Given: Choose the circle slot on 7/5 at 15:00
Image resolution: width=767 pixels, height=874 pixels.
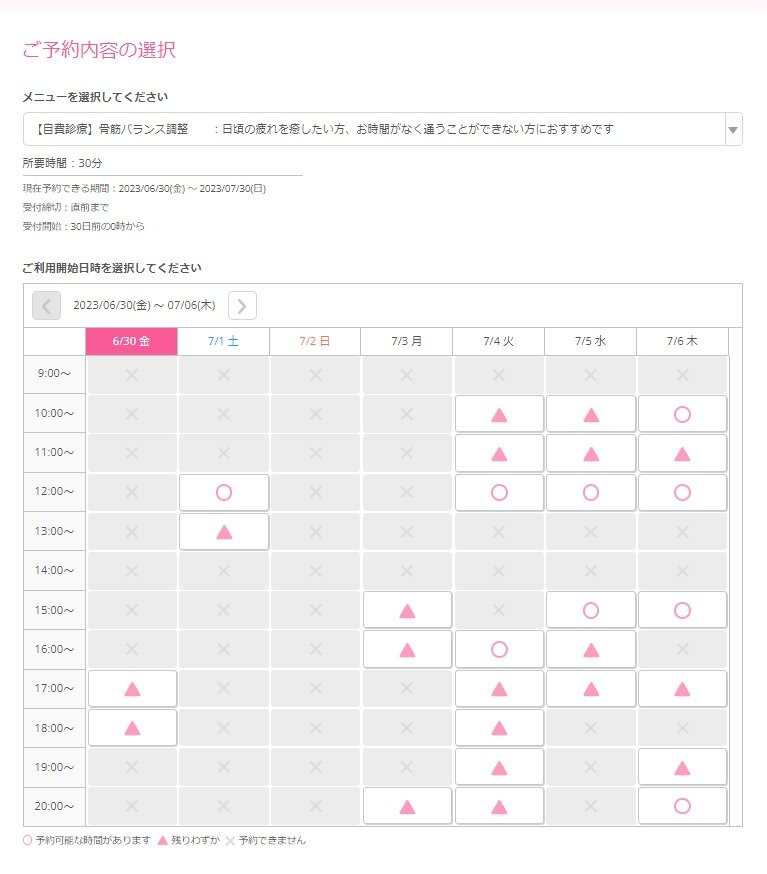Looking at the screenshot, I should click(591, 610).
